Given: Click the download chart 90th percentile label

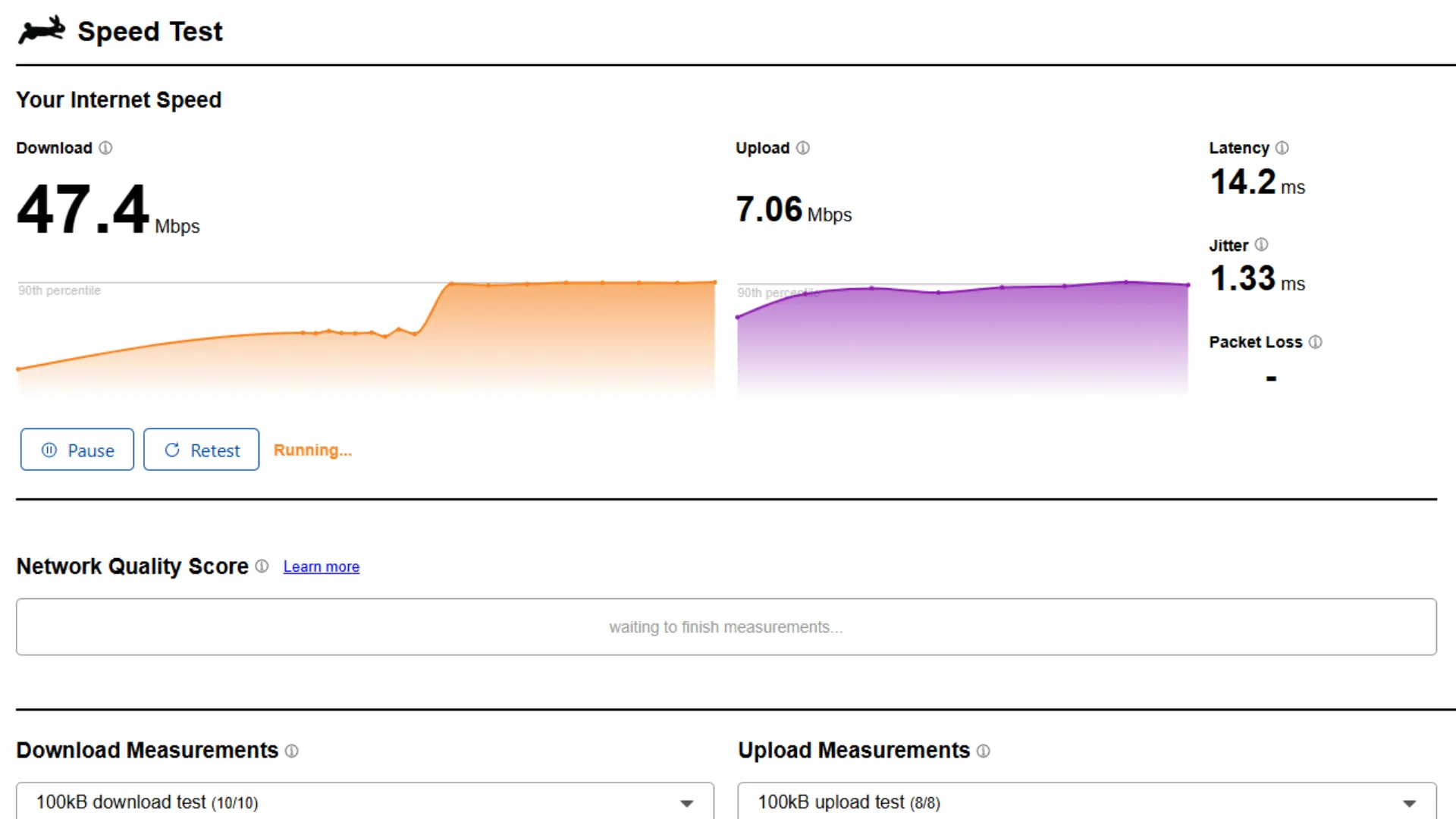Looking at the screenshot, I should [60, 290].
